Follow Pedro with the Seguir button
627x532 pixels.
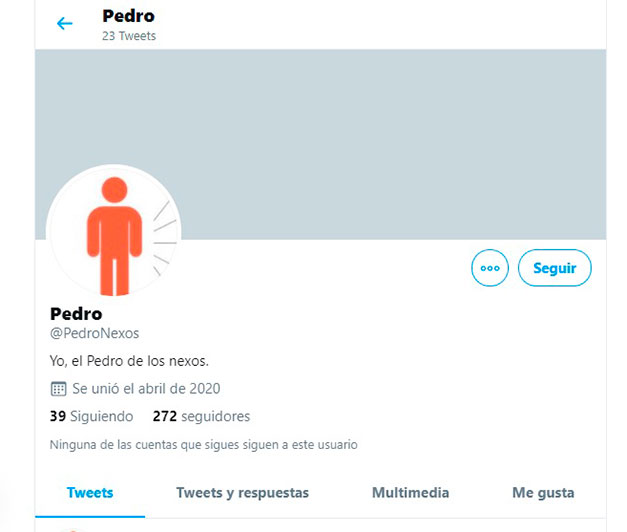pyautogui.click(x=555, y=268)
